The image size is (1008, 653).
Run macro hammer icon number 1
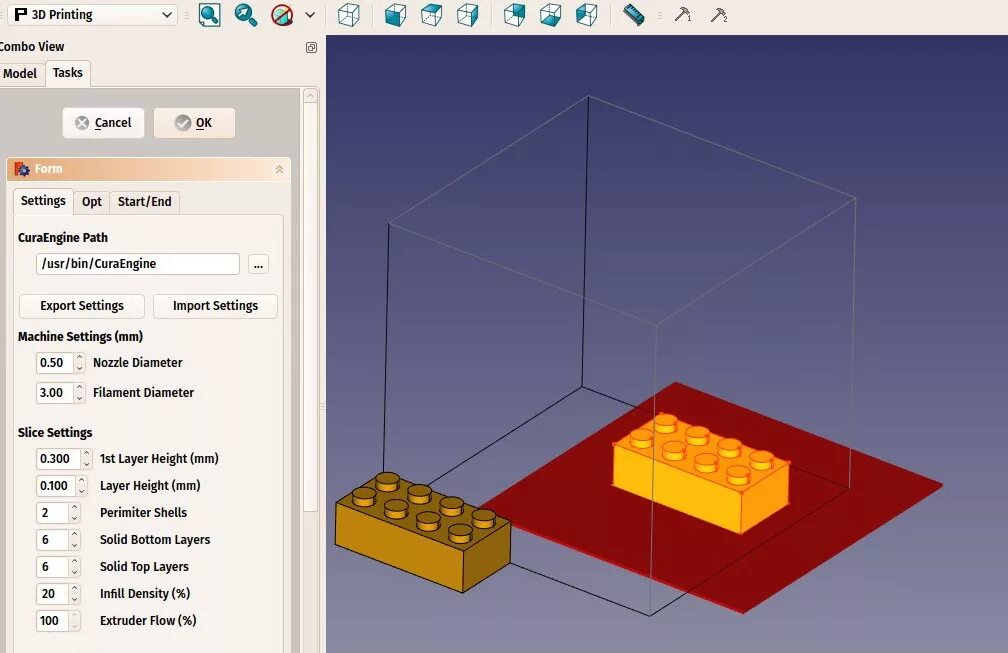tap(683, 15)
